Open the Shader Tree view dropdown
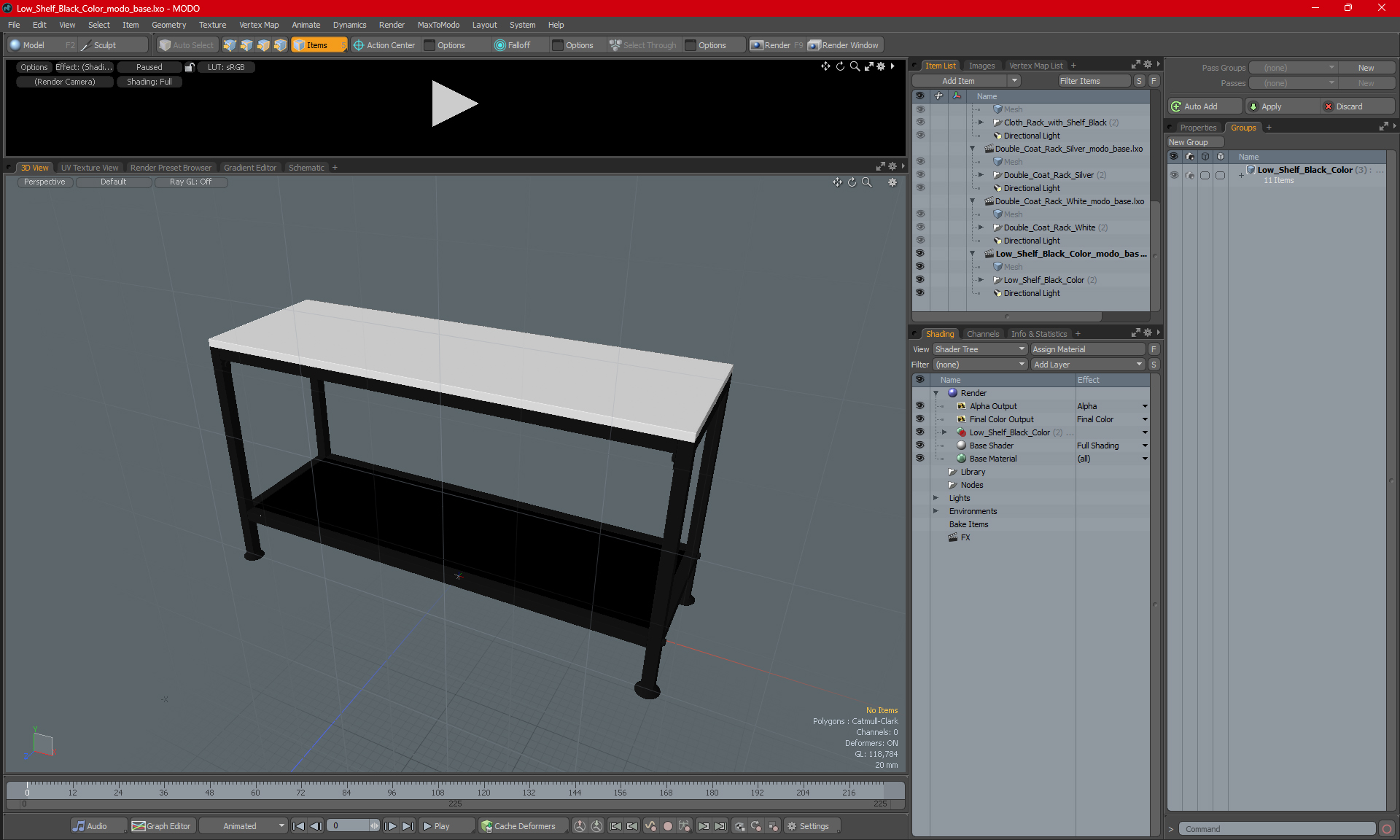This screenshot has height=840, width=1400. tap(979, 349)
